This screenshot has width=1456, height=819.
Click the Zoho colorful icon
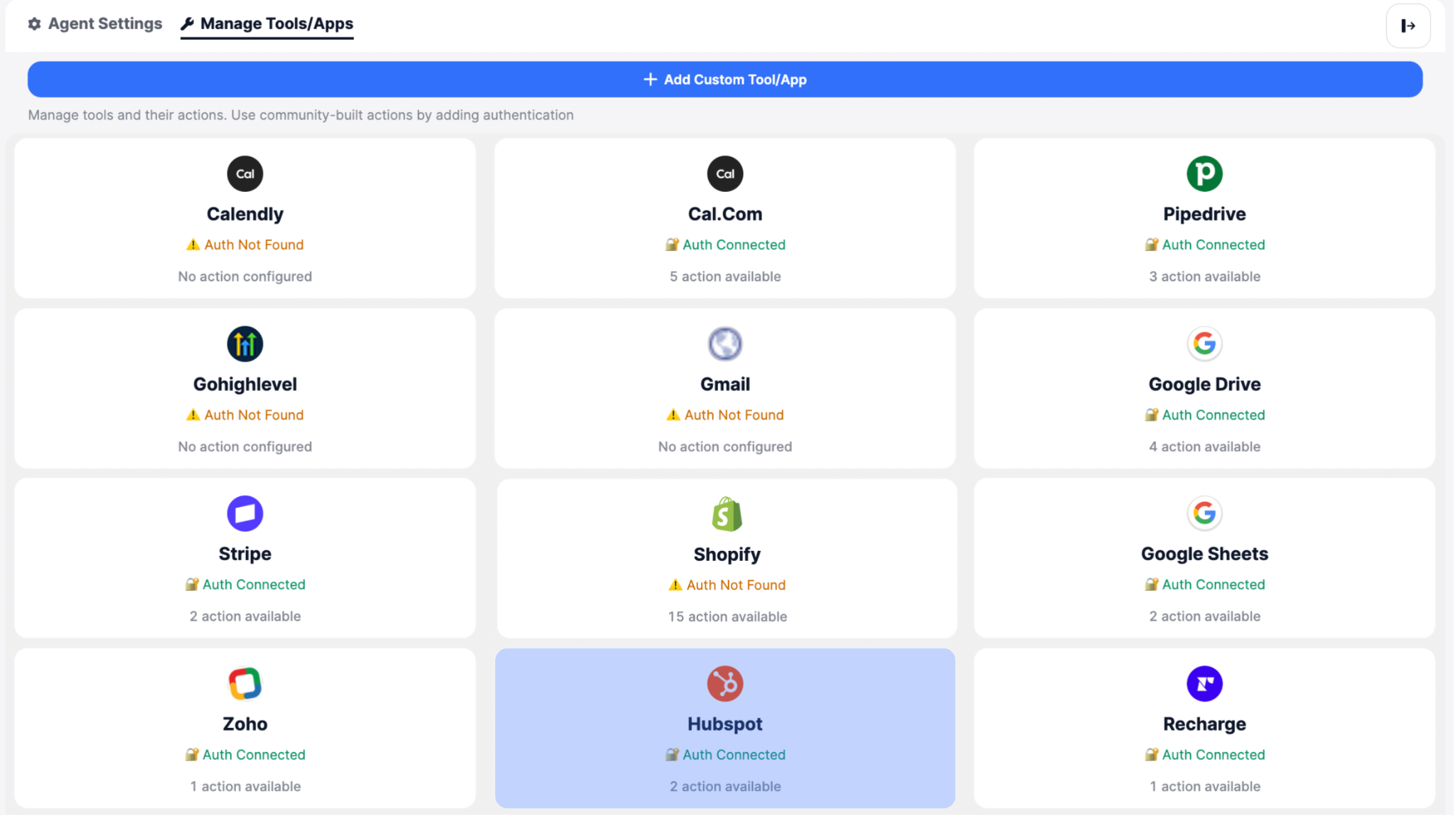click(x=245, y=684)
